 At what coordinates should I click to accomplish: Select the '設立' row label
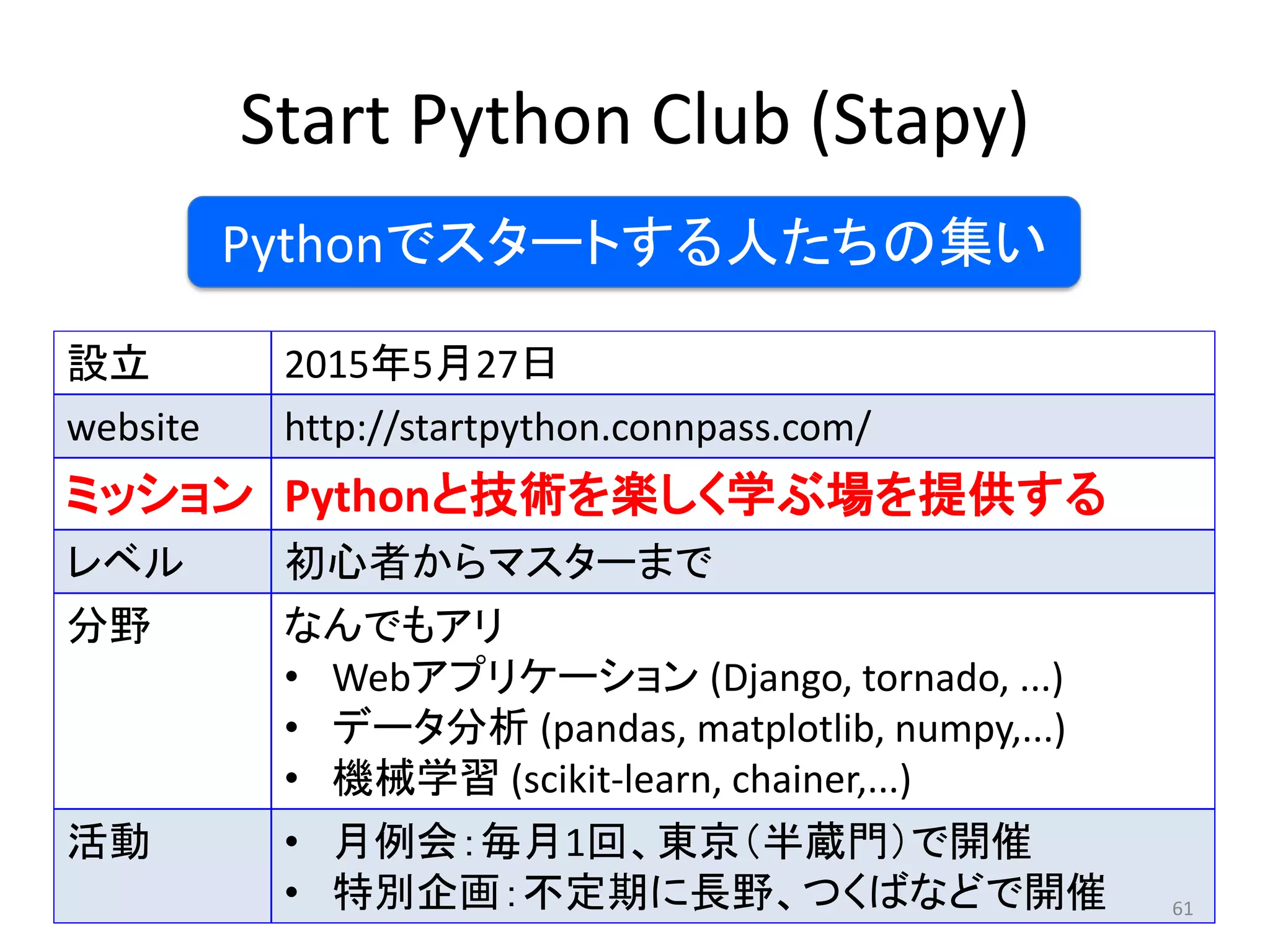(109, 363)
